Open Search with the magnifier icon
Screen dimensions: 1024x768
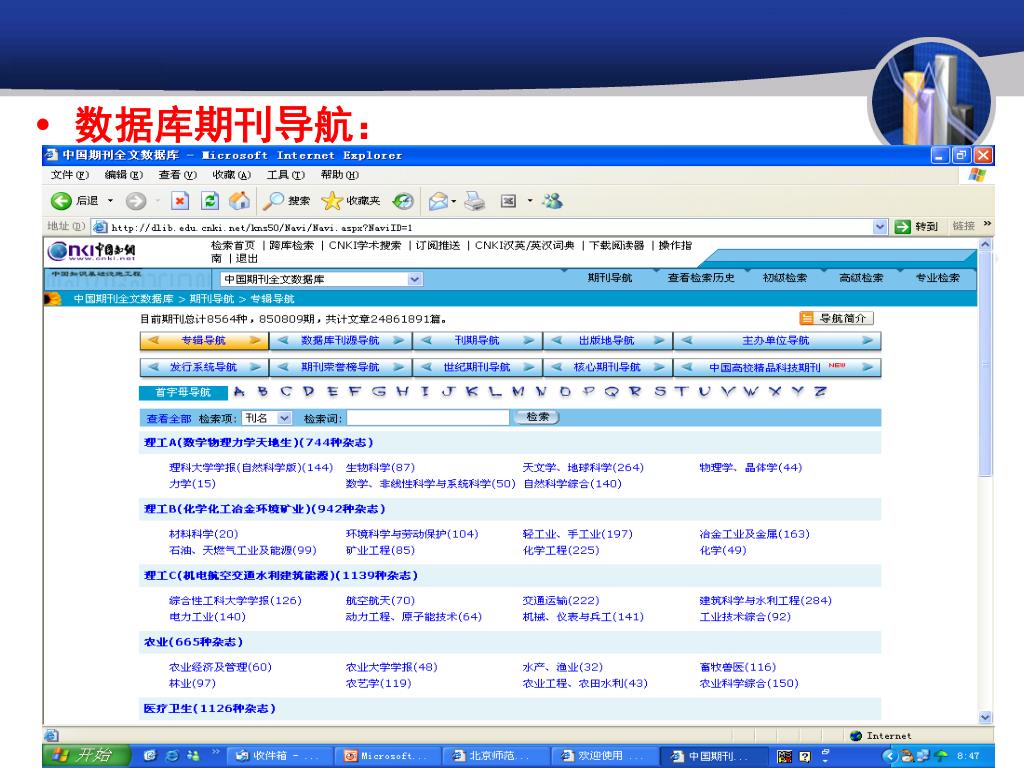(272, 200)
